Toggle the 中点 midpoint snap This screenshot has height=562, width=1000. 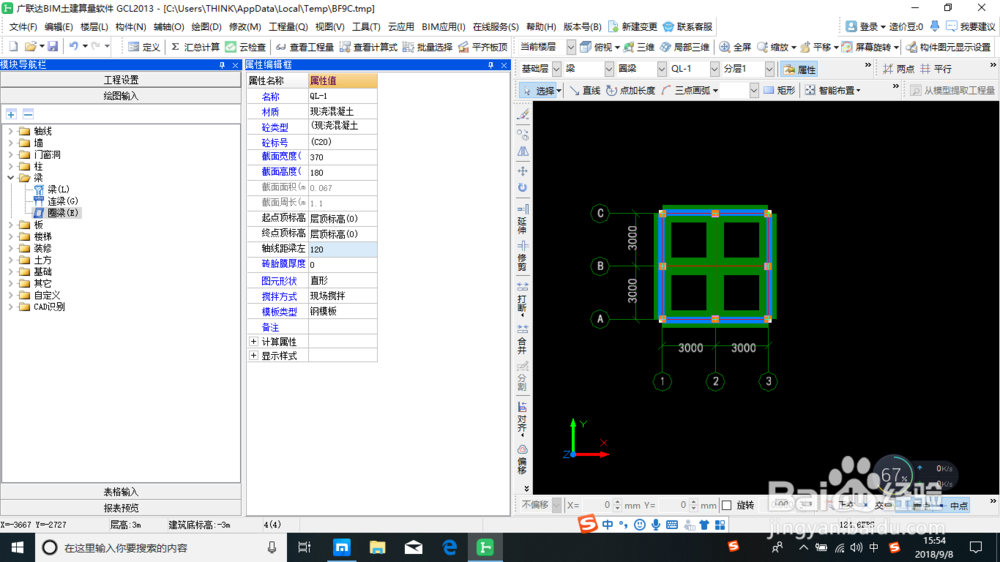(953, 505)
